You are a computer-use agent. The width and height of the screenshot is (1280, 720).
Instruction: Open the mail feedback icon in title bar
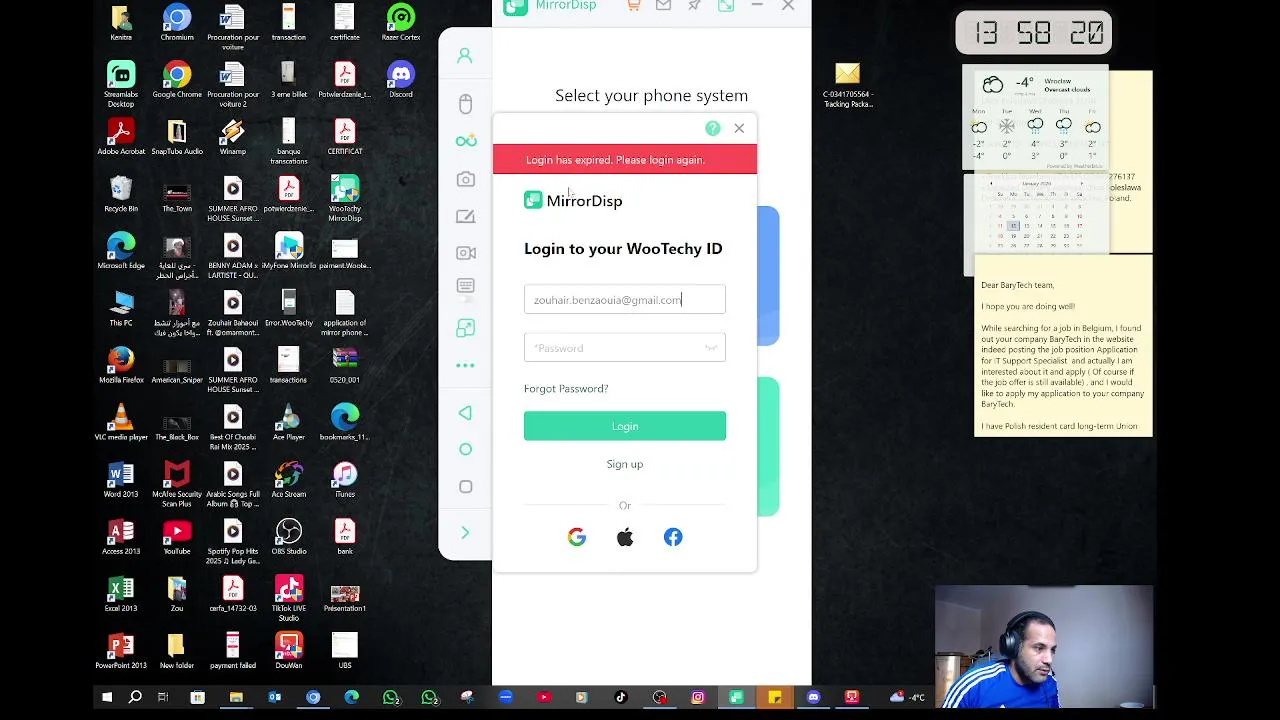pos(663,5)
